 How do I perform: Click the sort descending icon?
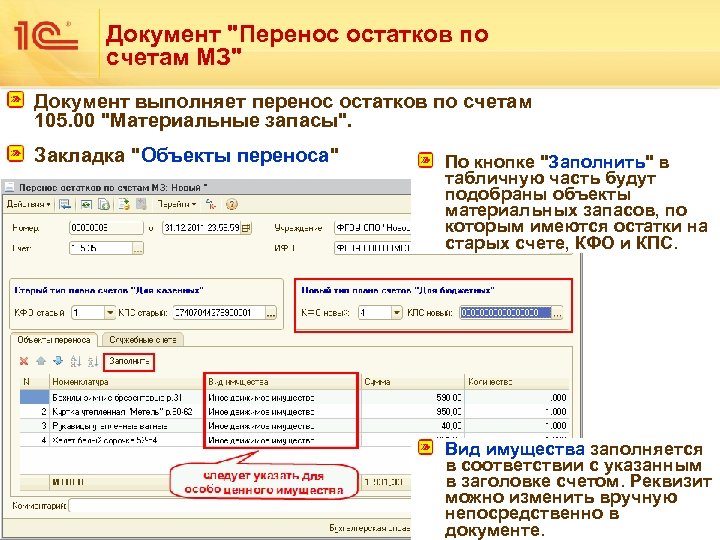click(93, 361)
